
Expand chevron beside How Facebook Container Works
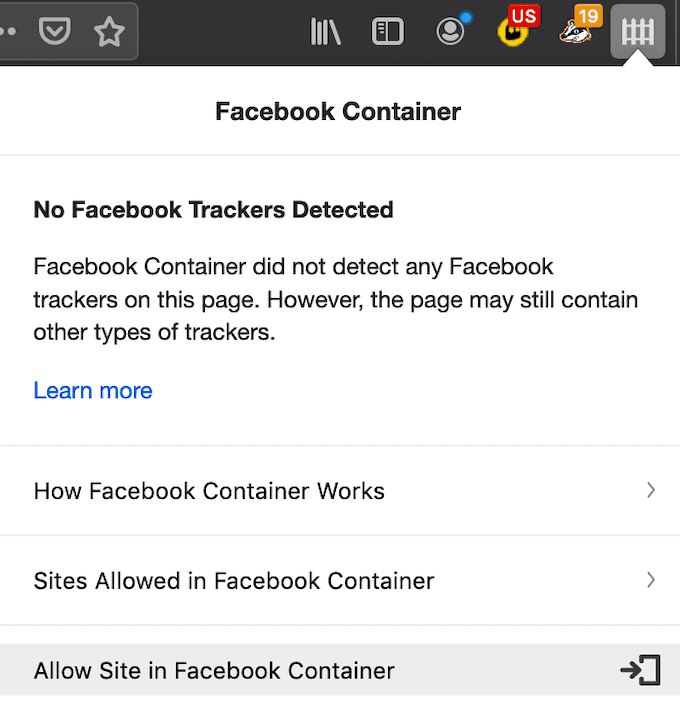coord(651,490)
